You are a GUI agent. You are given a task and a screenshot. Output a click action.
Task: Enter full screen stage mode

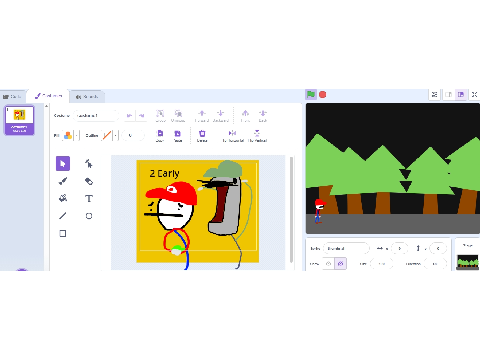[x=474, y=95]
